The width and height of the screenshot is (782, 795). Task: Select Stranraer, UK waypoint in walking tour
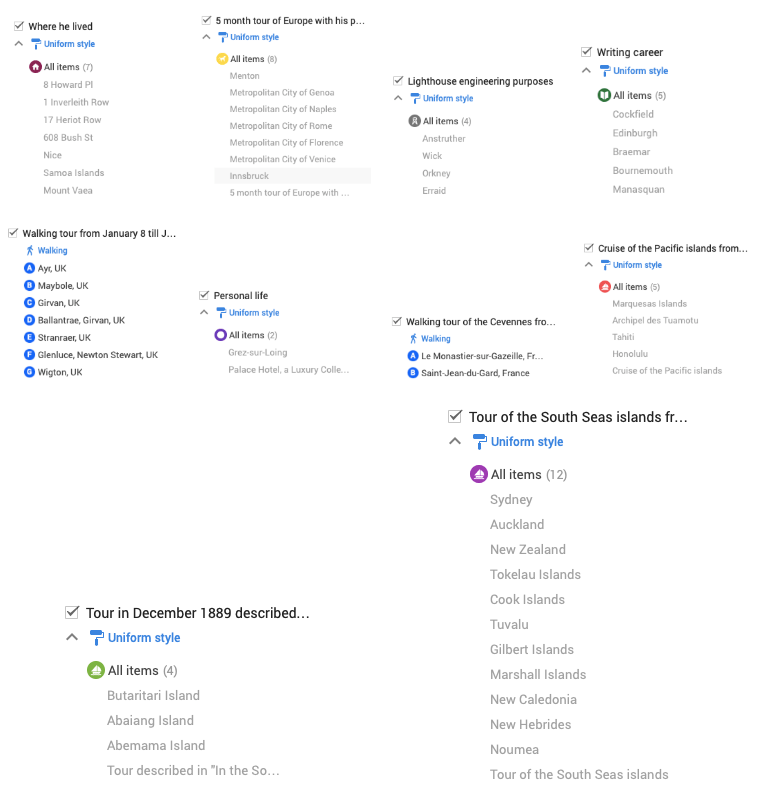pos(64,337)
